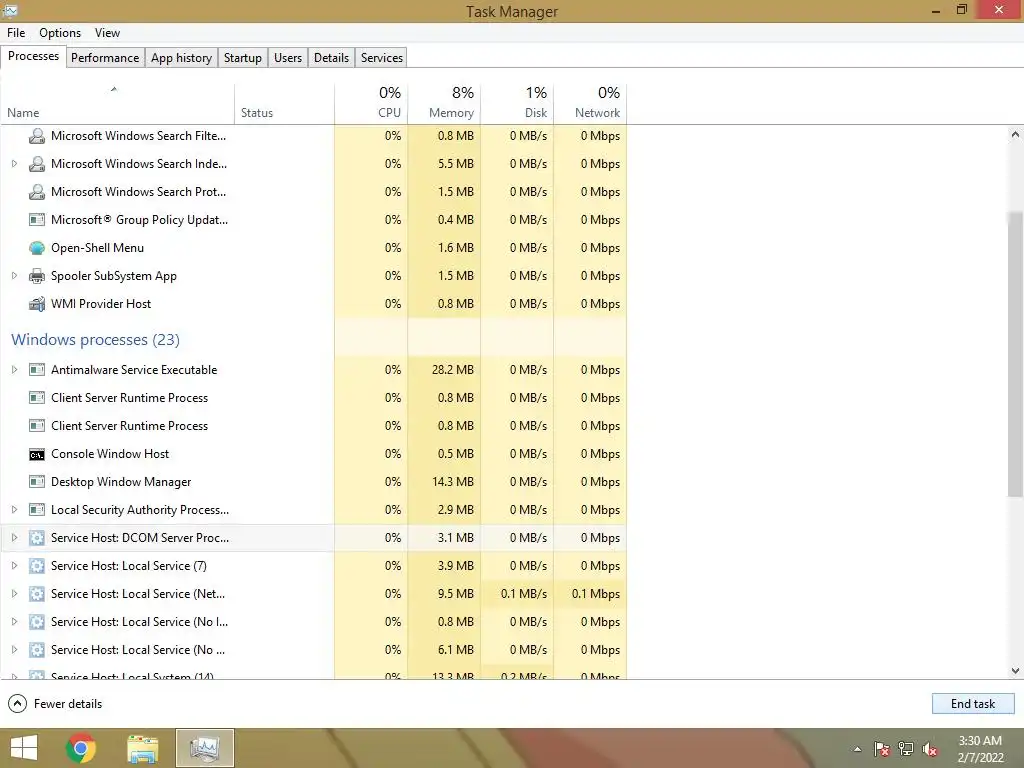
Task: Expand Service Host: DCOM Server Process
Action: point(14,538)
